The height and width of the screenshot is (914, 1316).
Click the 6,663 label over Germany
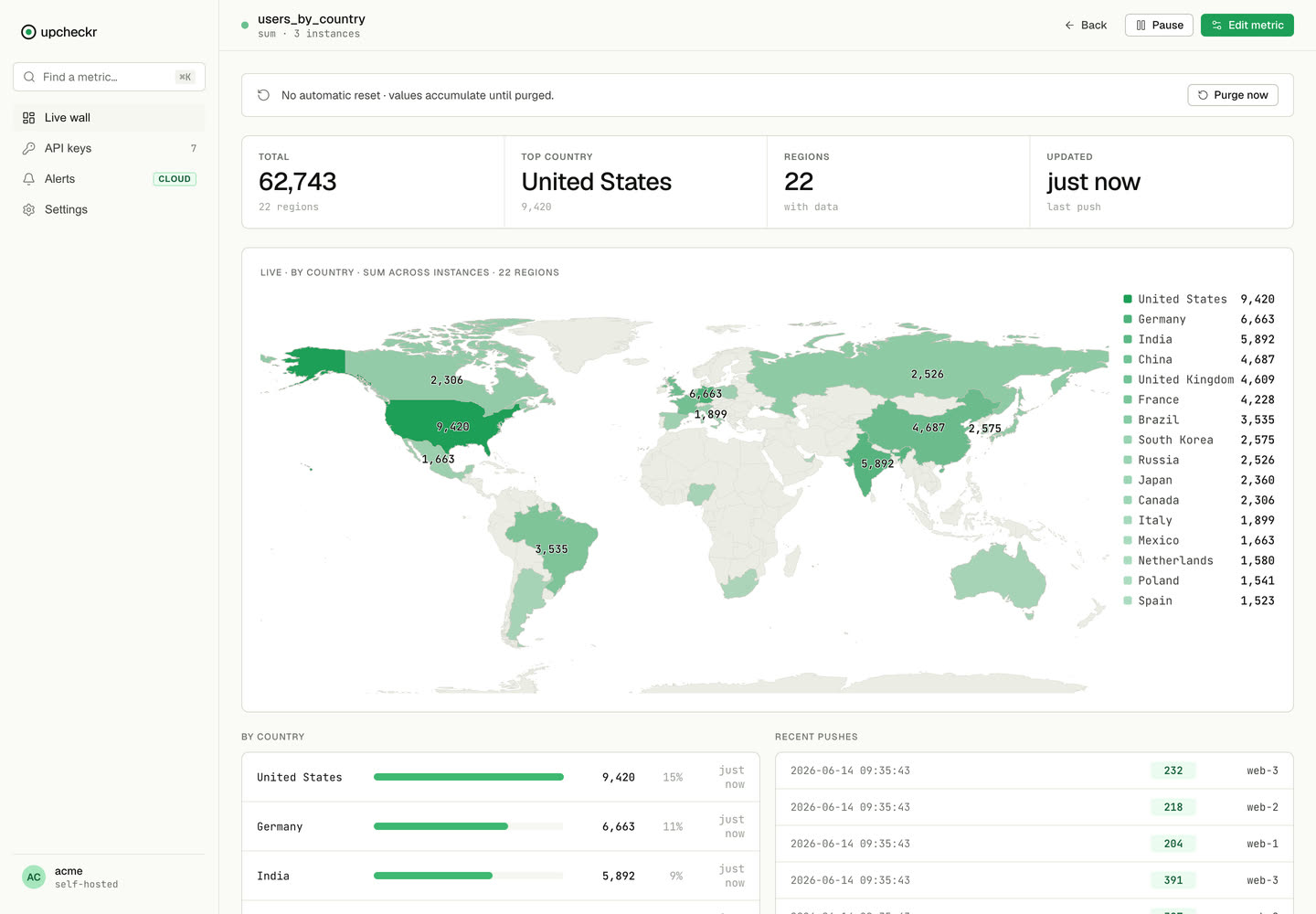pyautogui.click(x=706, y=394)
